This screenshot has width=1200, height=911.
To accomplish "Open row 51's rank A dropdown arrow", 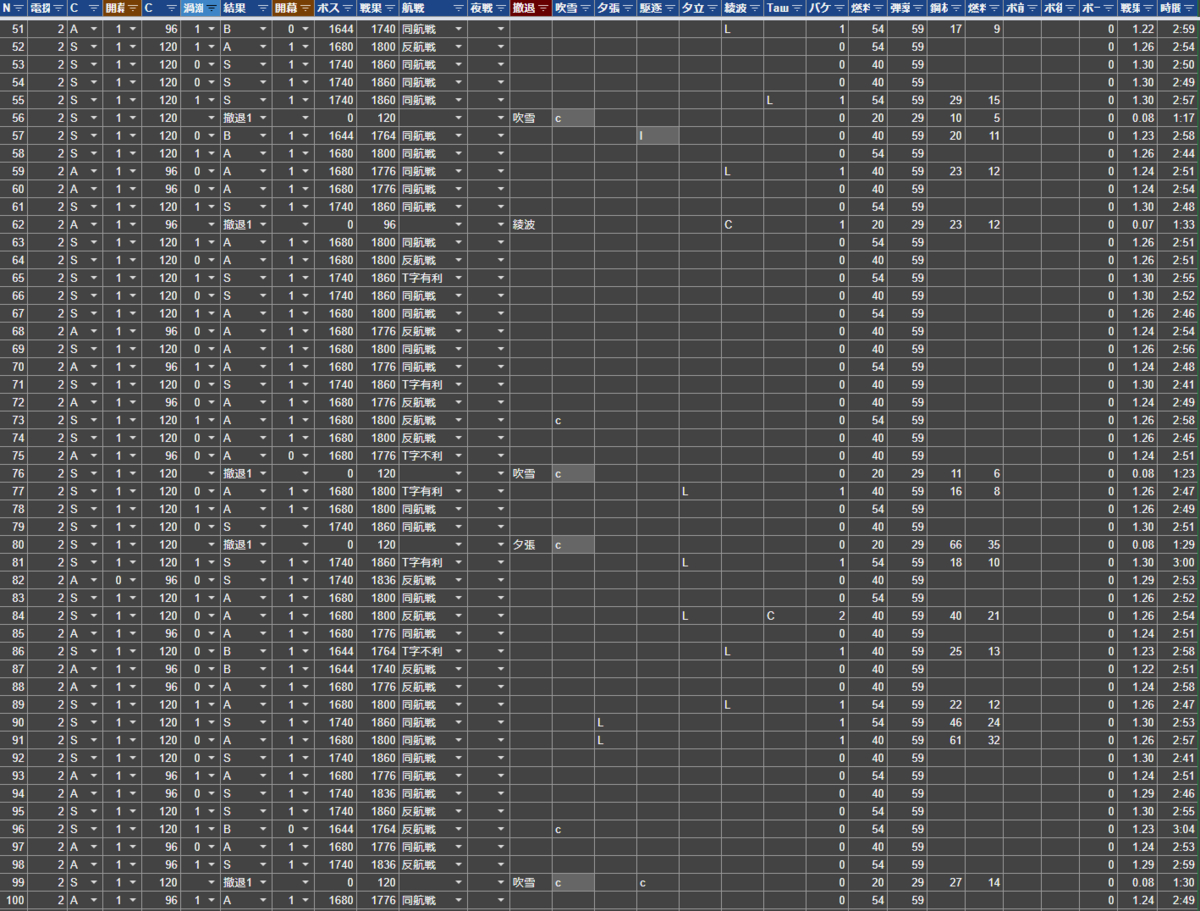I will (94, 29).
